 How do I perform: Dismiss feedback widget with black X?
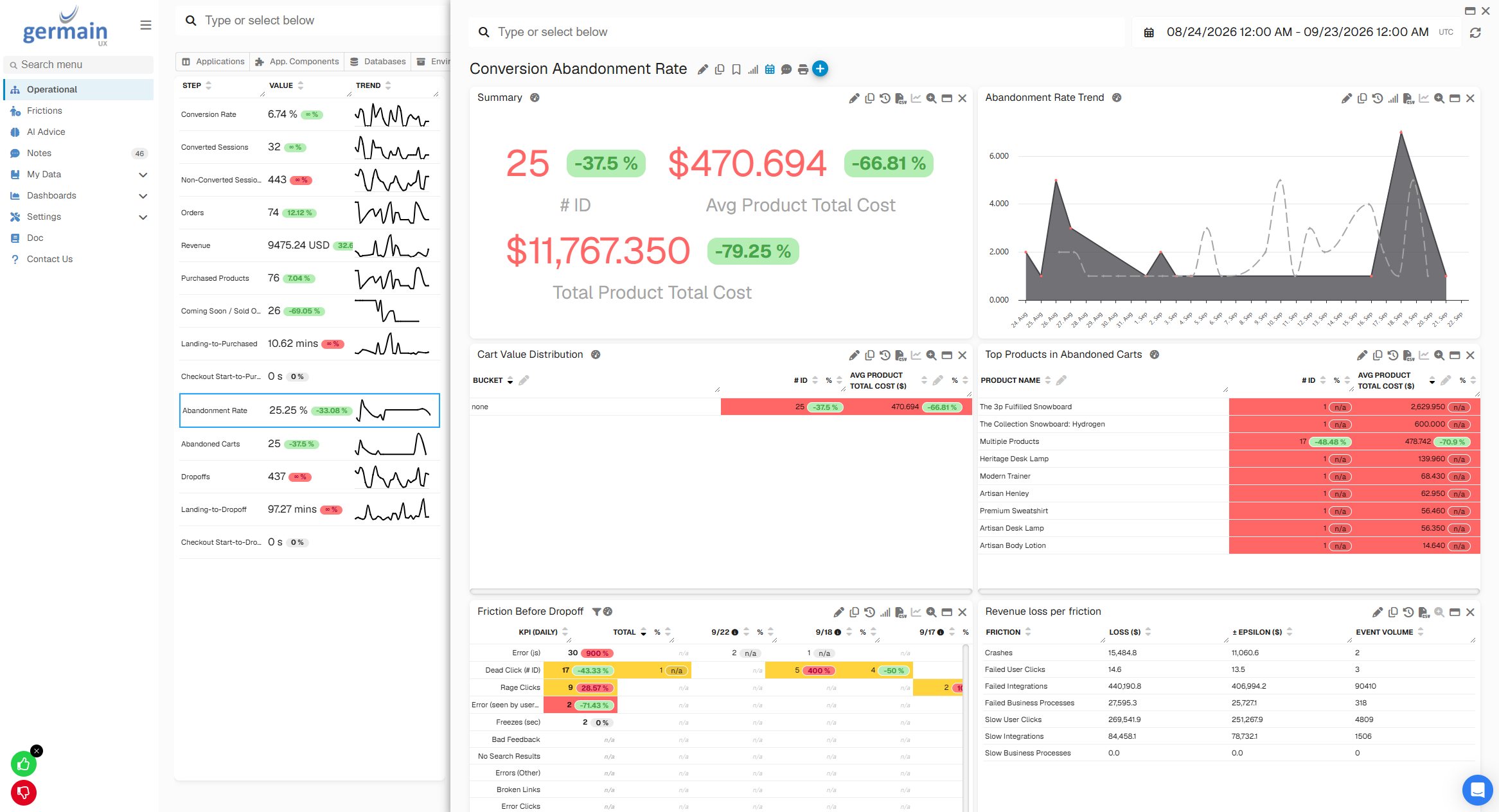[x=37, y=750]
